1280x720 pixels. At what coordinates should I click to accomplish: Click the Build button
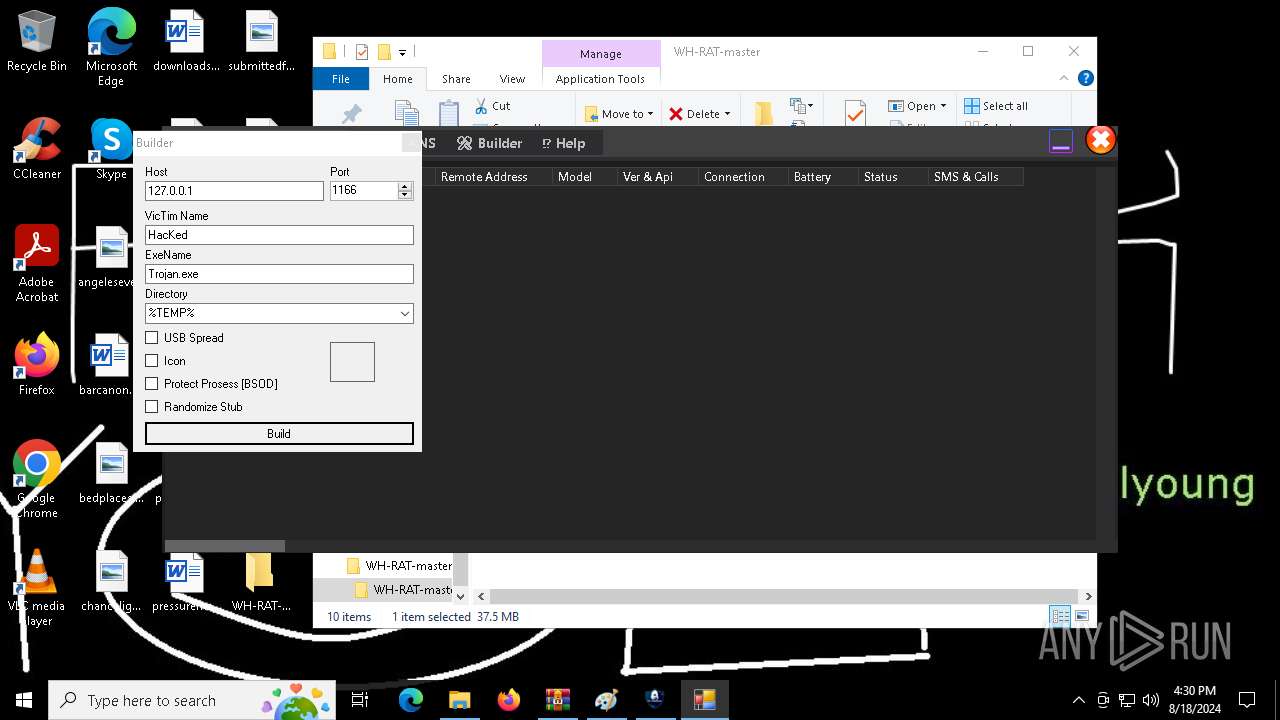[x=279, y=433]
